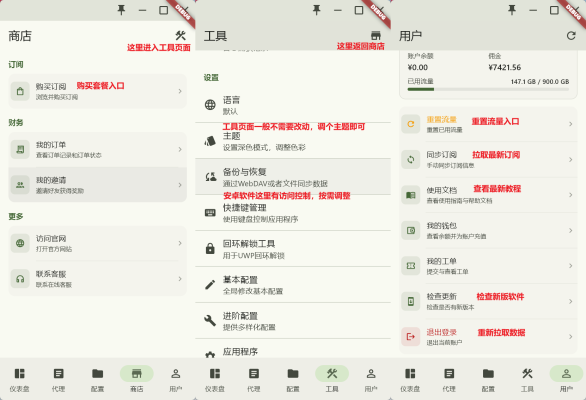Click the palette icon next to 主题
Screen dimensions: 586x400
210,141
